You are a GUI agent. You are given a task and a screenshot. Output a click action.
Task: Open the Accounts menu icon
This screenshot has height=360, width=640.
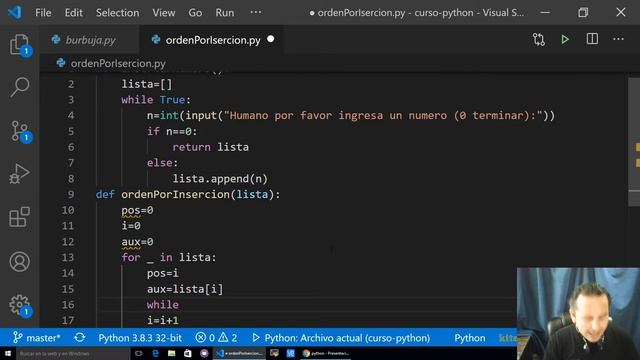pyautogui.click(x=19, y=262)
